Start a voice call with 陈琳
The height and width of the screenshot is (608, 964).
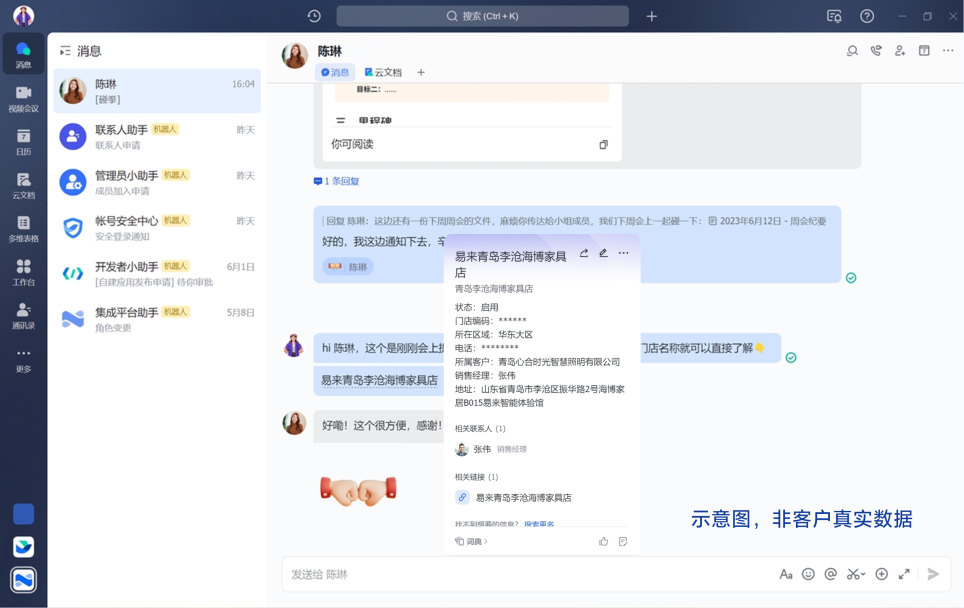(876, 51)
